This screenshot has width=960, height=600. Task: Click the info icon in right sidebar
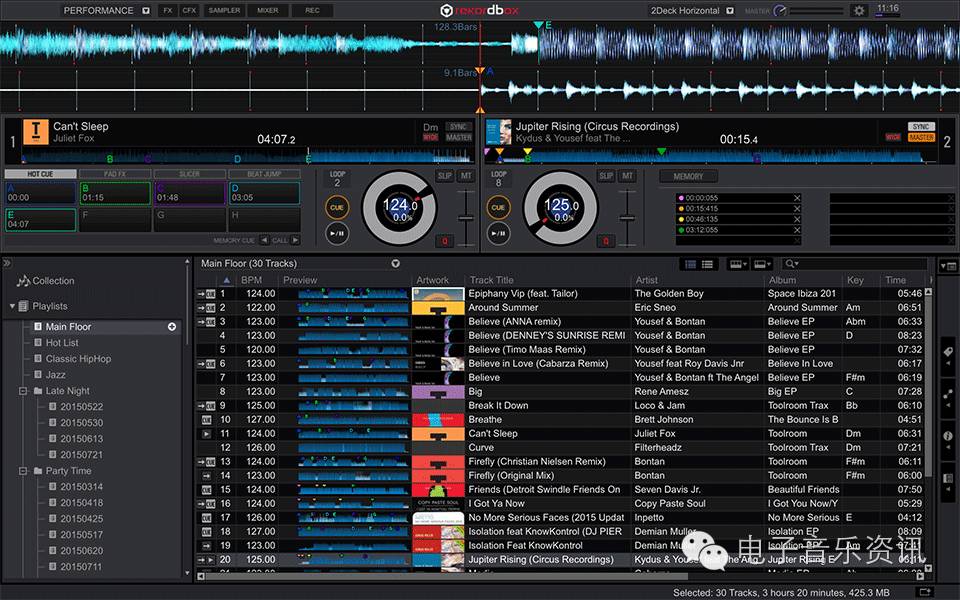[947, 437]
